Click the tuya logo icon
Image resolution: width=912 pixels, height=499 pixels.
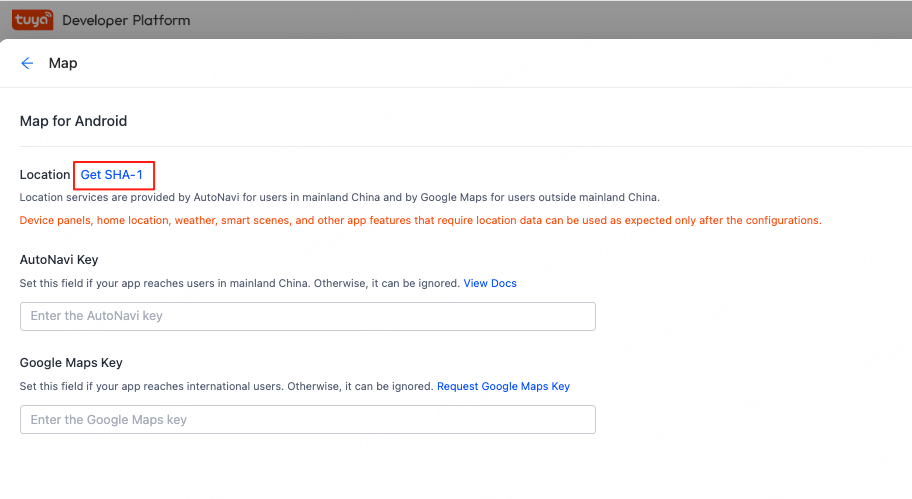tap(33, 20)
